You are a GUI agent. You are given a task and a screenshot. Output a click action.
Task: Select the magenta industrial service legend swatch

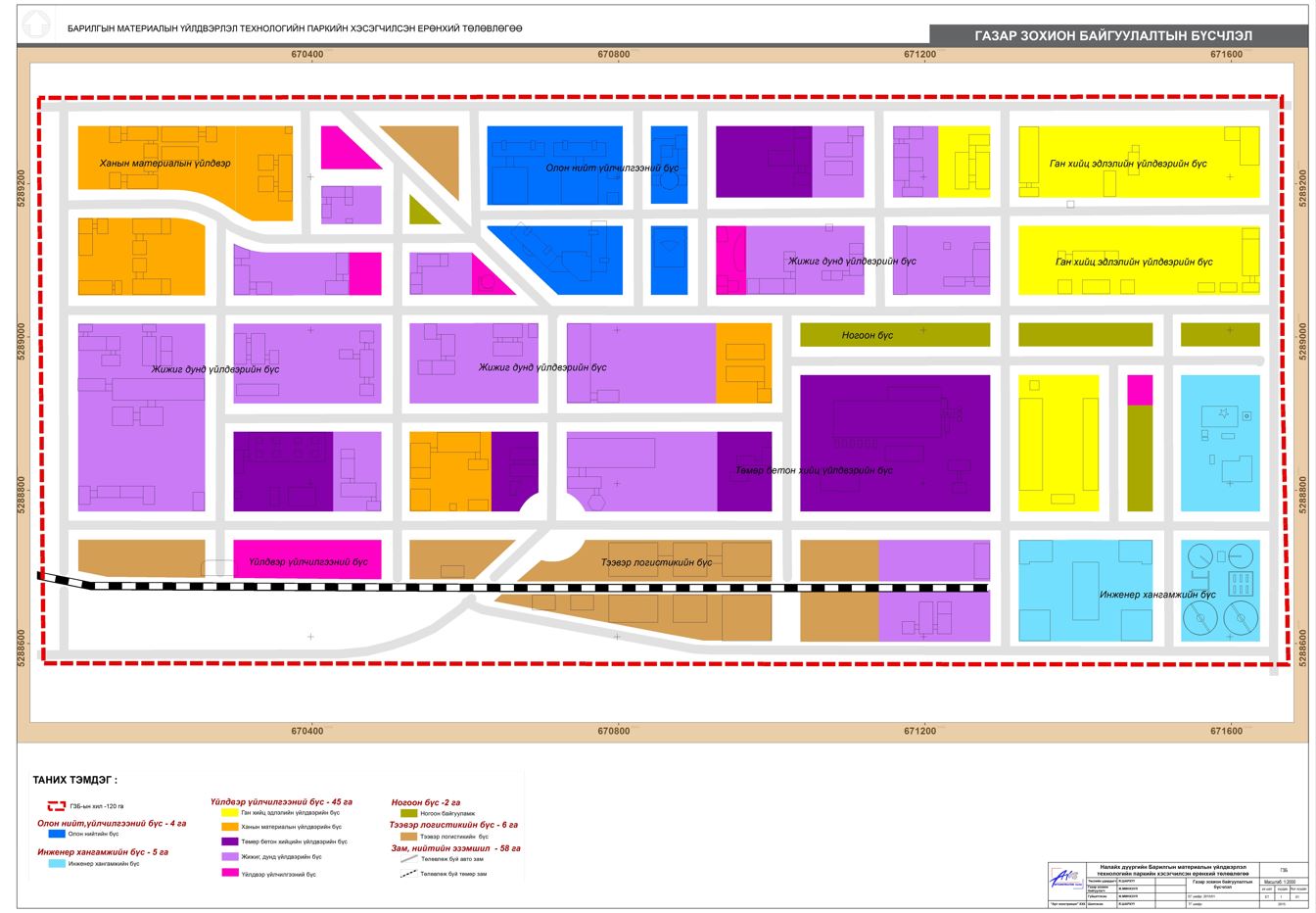(x=229, y=872)
